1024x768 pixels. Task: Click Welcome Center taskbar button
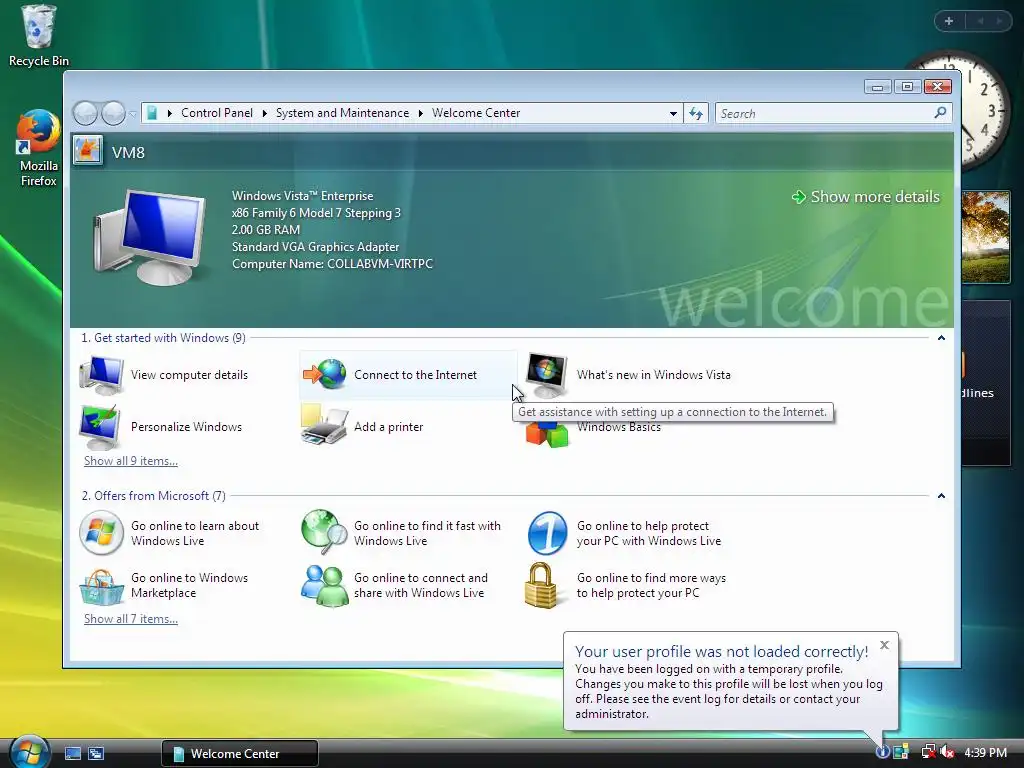(240, 754)
